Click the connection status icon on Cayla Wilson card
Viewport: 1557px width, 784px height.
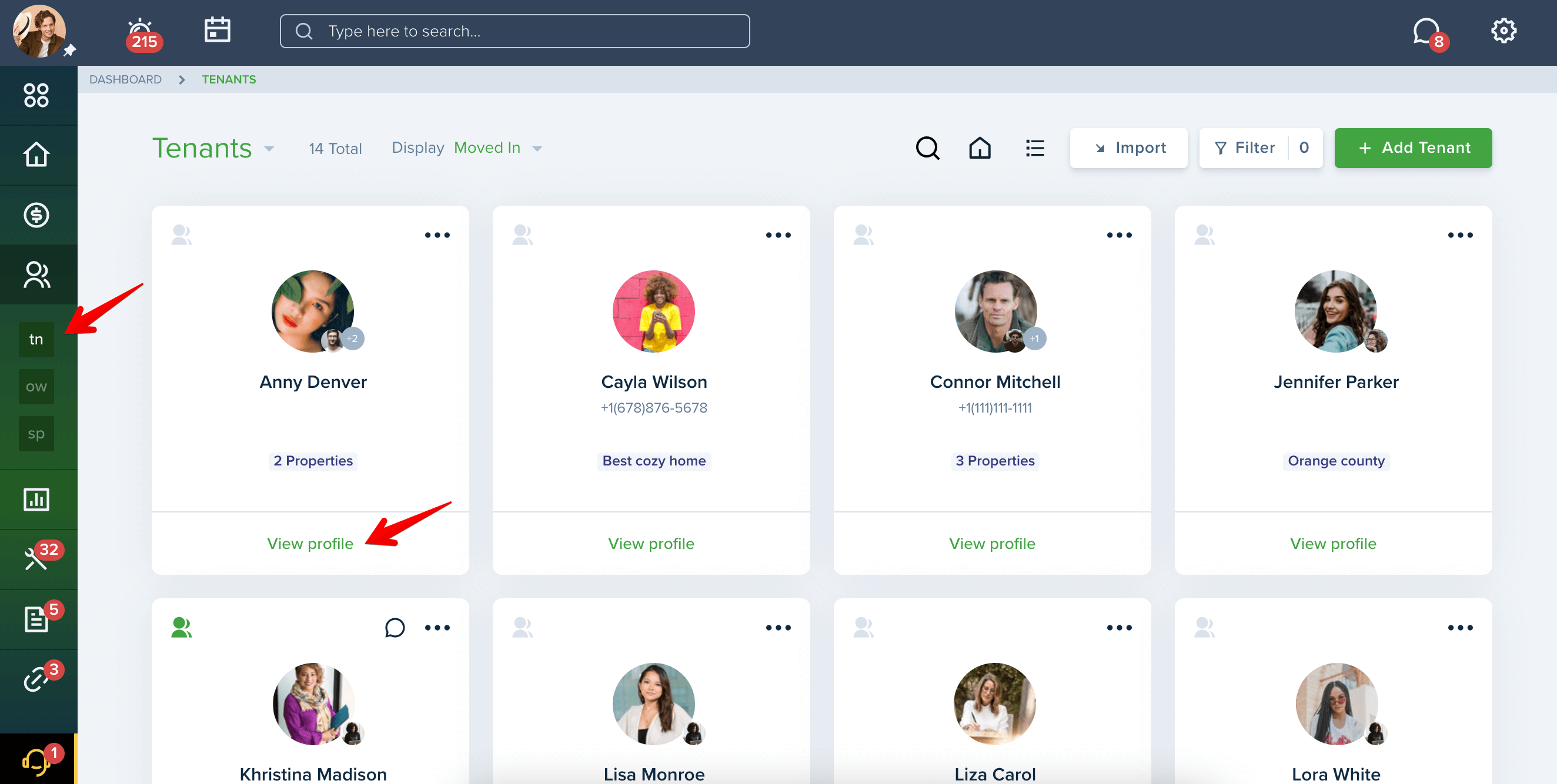coord(522,235)
